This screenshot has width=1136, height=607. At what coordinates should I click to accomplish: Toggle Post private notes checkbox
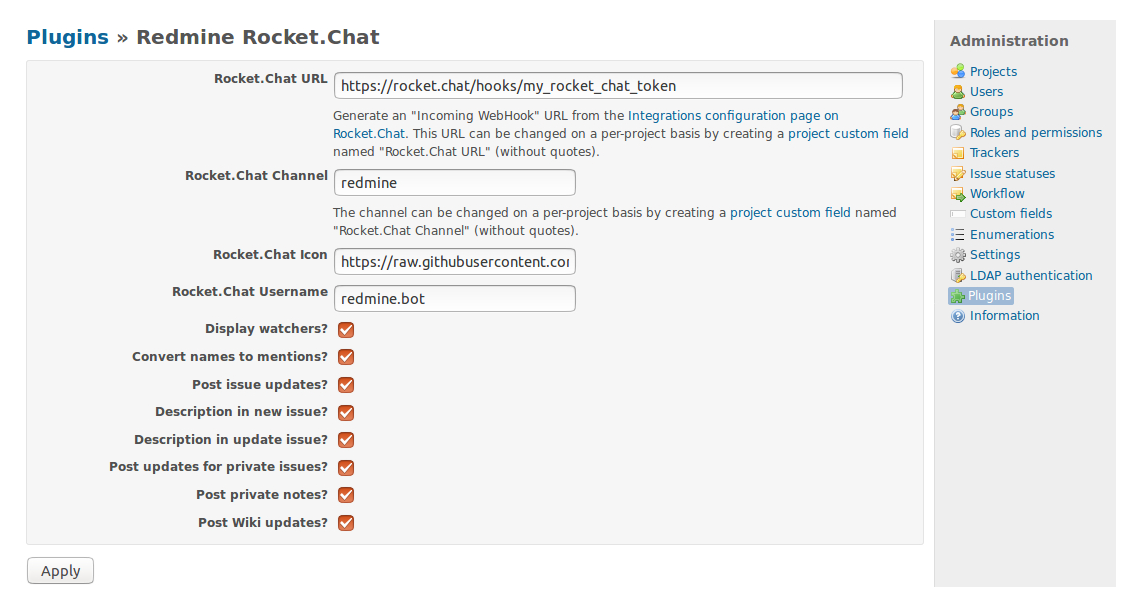pyautogui.click(x=346, y=495)
